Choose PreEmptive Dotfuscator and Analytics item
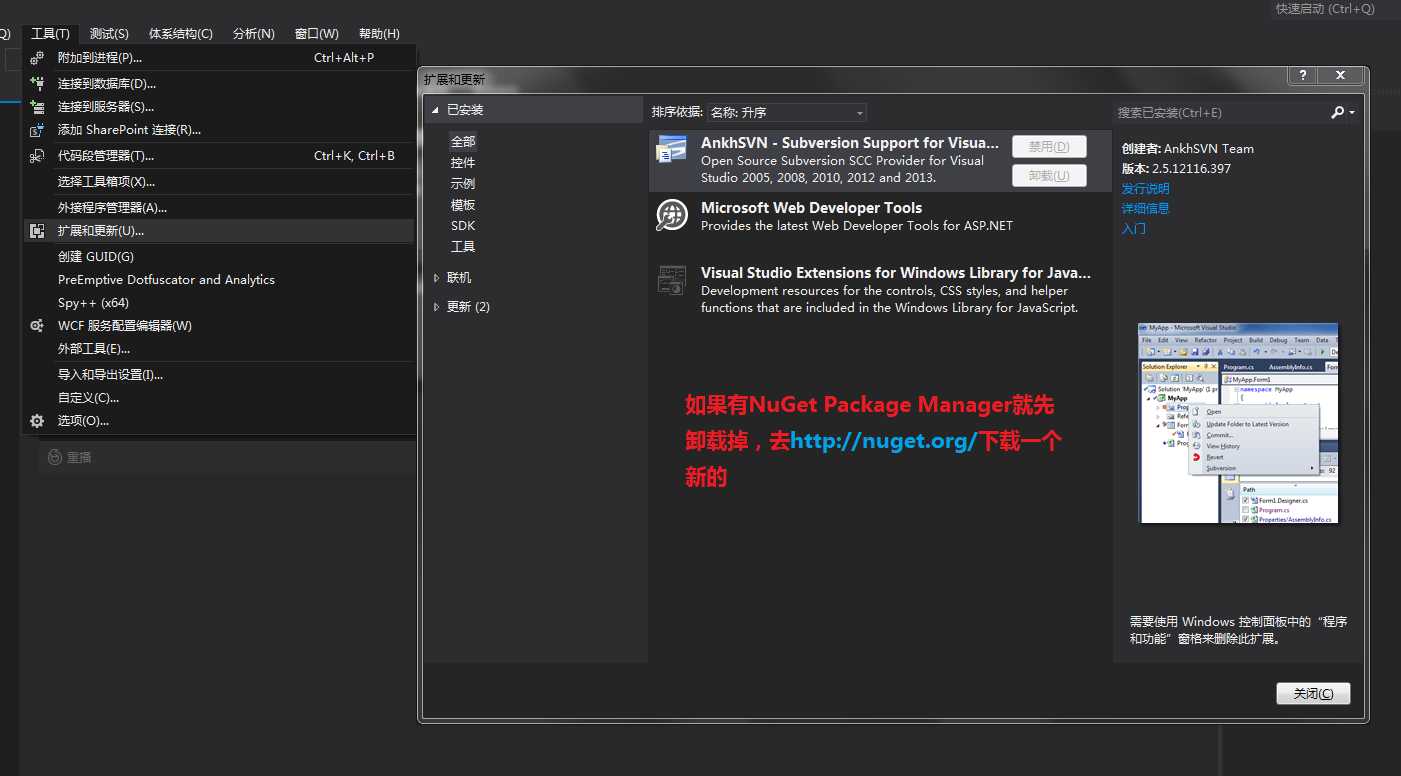Screen dimensions: 1401x776 [219, 280]
